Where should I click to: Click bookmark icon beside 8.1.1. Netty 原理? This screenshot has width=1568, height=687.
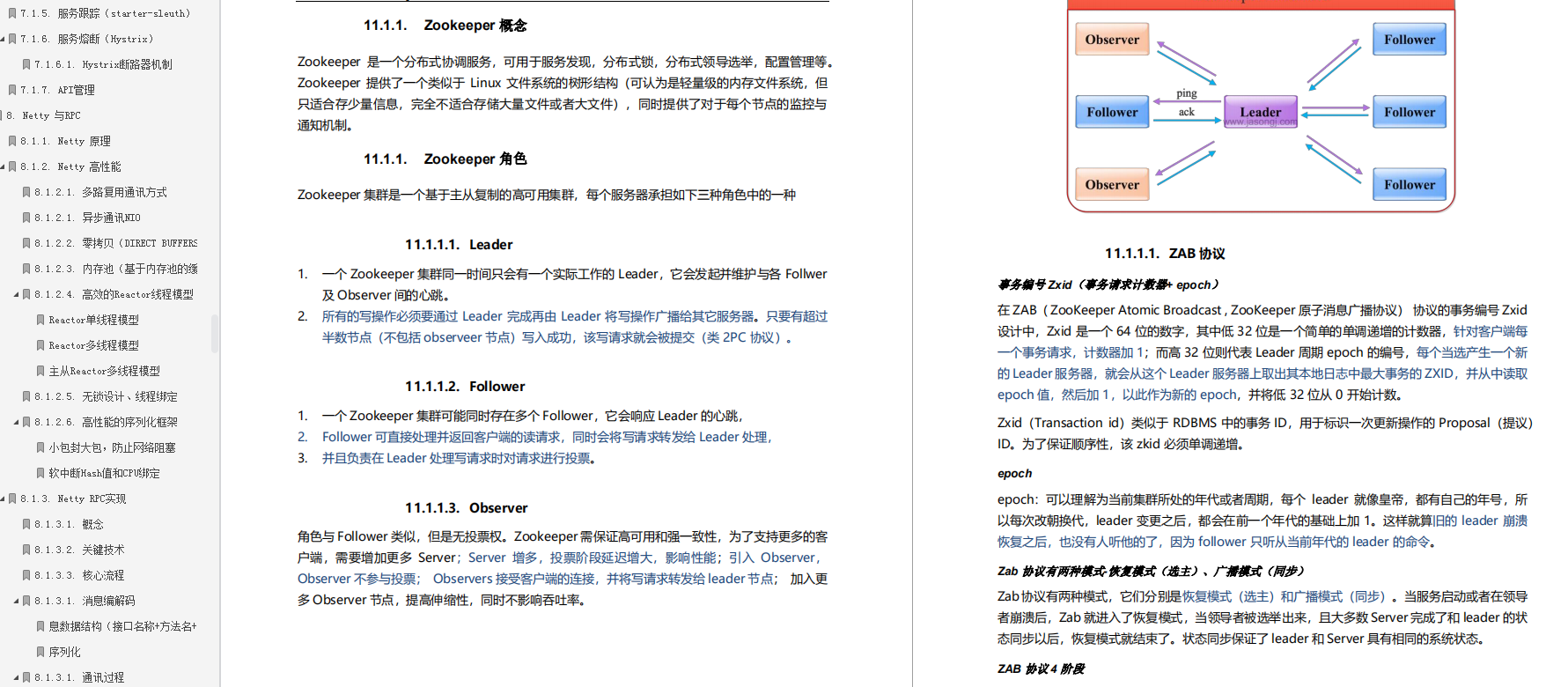[x=12, y=141]
